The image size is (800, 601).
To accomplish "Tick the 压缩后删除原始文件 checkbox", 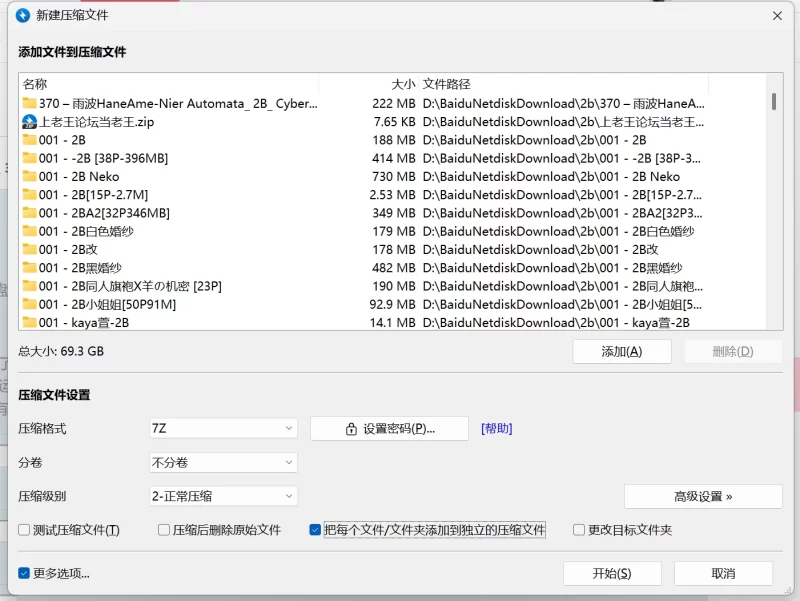I will (164, 530).
